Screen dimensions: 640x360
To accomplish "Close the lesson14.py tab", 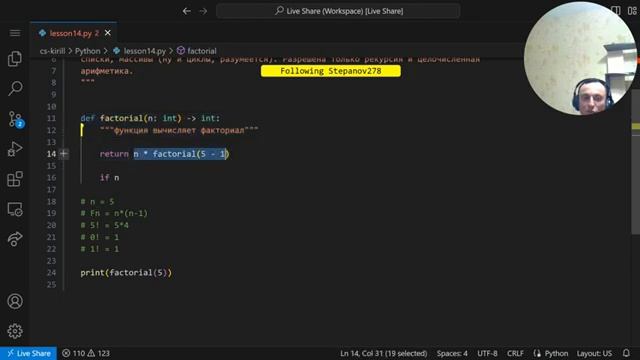I will (x=108, y=33).
